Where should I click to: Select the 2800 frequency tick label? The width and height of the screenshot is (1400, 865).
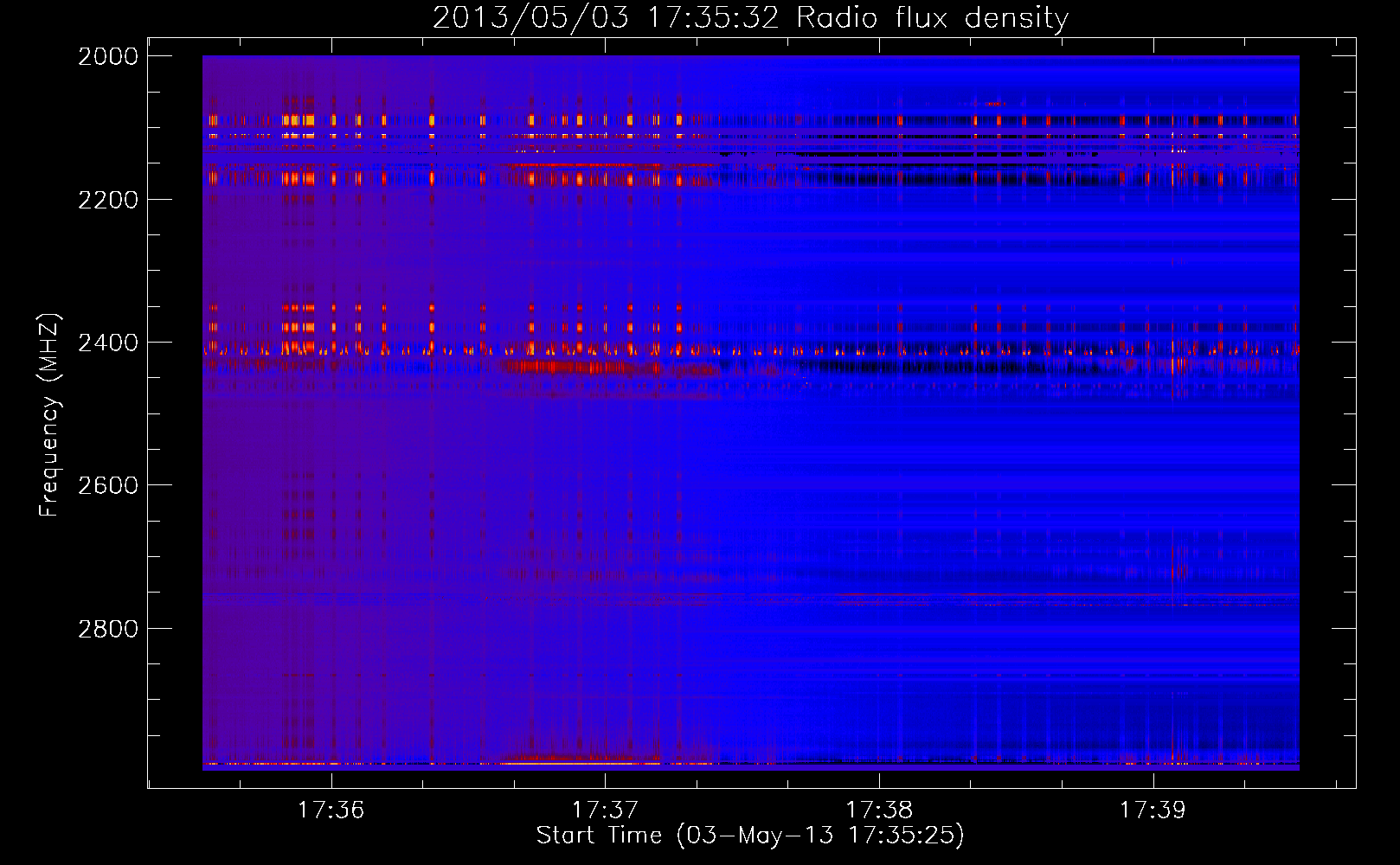(108, 628)
